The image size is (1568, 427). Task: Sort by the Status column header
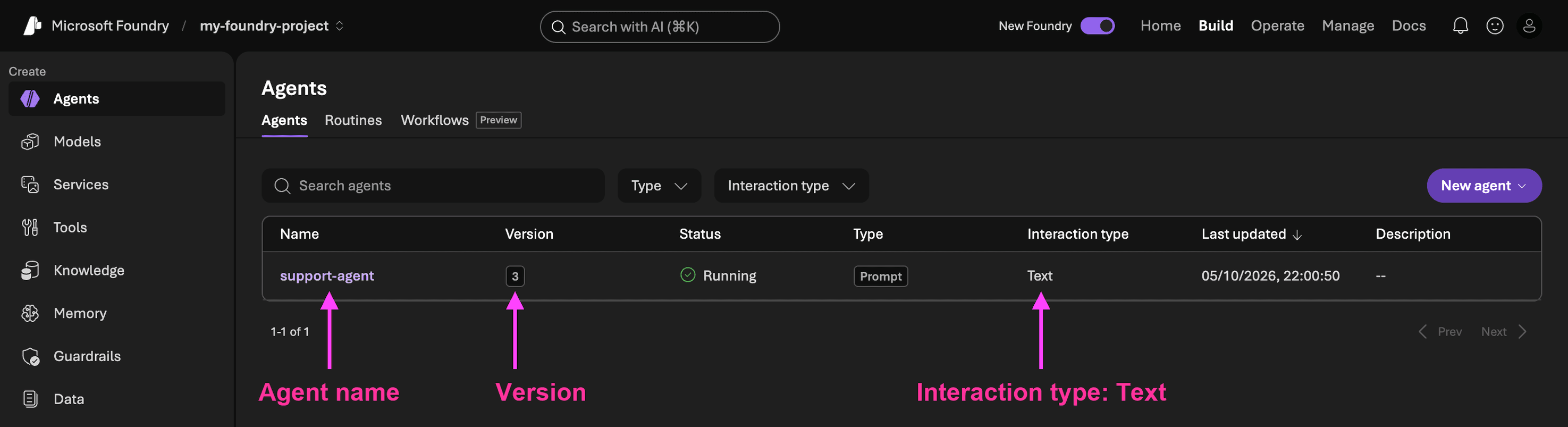point(699,234)
